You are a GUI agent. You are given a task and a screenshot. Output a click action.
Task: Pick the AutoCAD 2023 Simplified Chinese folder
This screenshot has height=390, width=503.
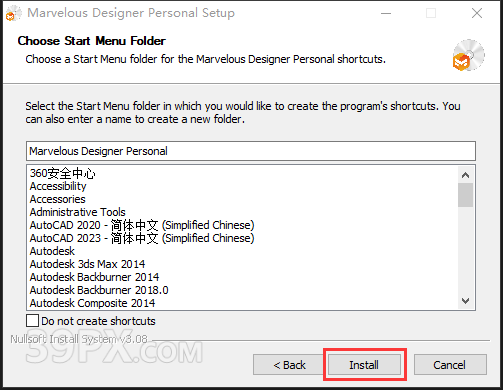142,238
